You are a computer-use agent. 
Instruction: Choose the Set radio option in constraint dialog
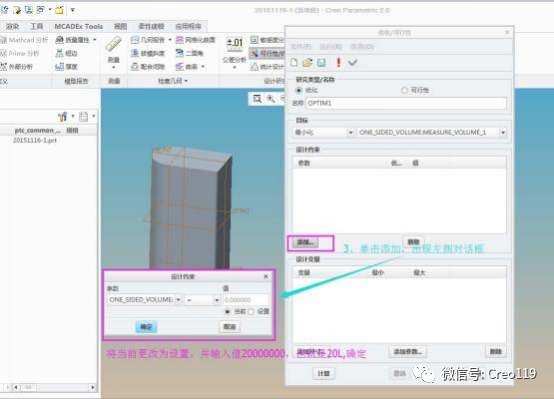(251, 311)
